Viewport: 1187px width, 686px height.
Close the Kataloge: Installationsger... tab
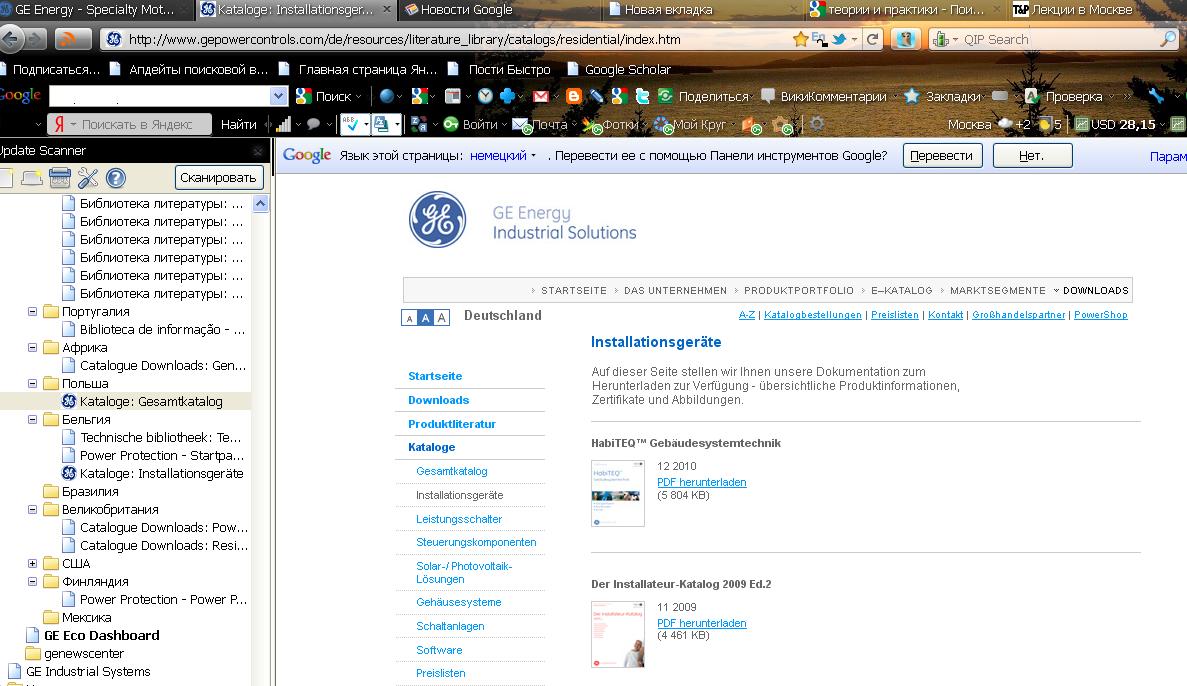(x=386, y=10)
